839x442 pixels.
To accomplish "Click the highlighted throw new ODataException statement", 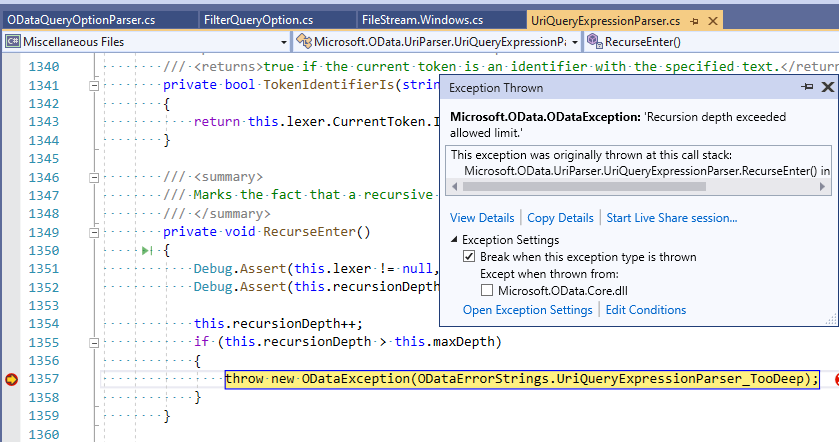I will (x=522, y=379).
